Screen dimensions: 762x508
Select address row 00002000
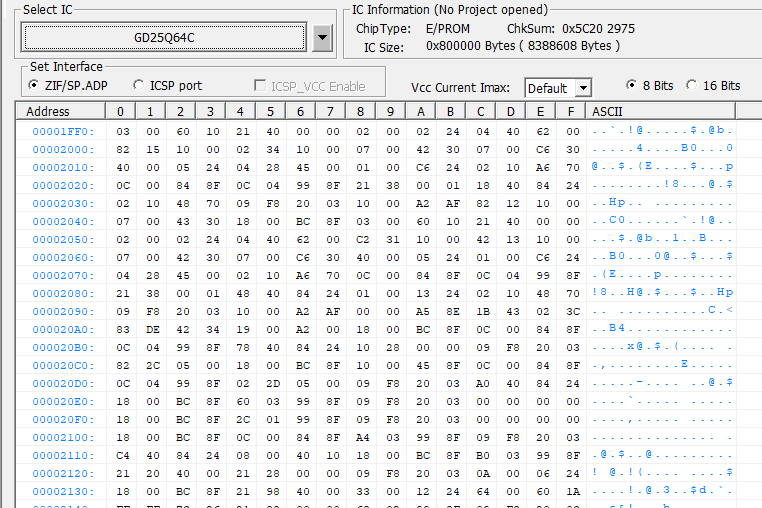pyautogui.click(x=63, y=149)
